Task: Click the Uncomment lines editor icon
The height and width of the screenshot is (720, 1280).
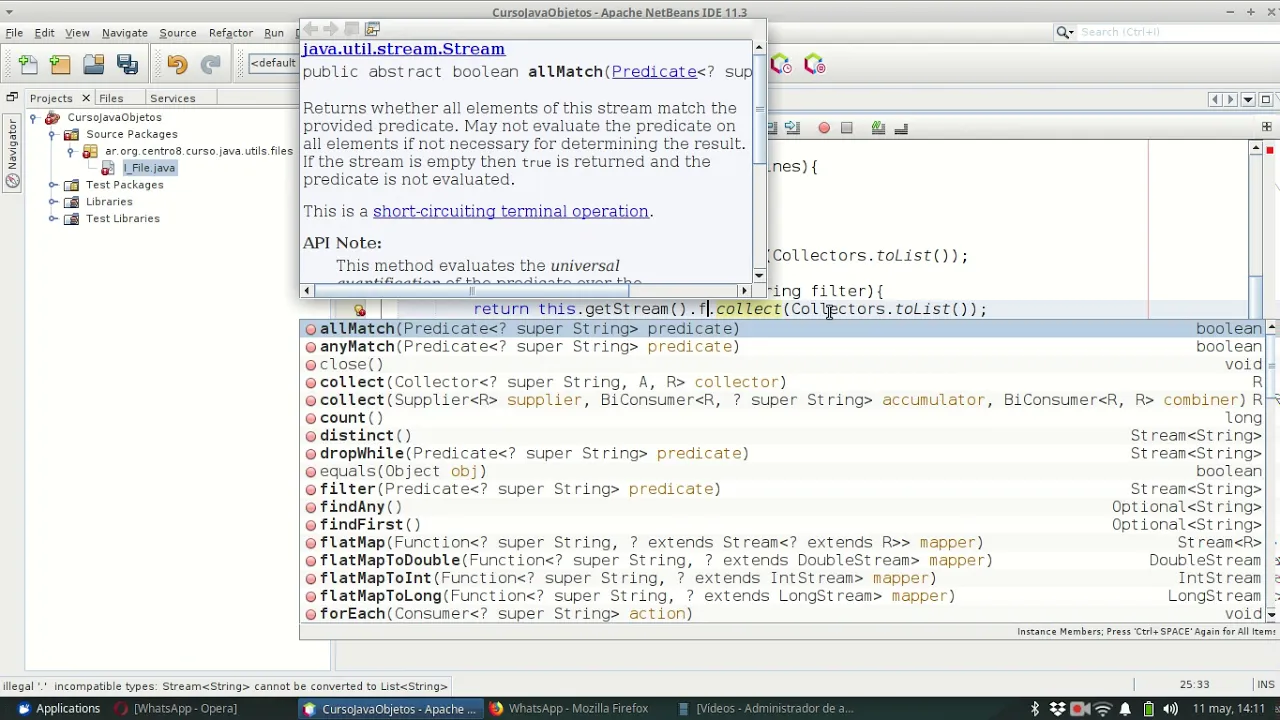Action: pos(901,128)
